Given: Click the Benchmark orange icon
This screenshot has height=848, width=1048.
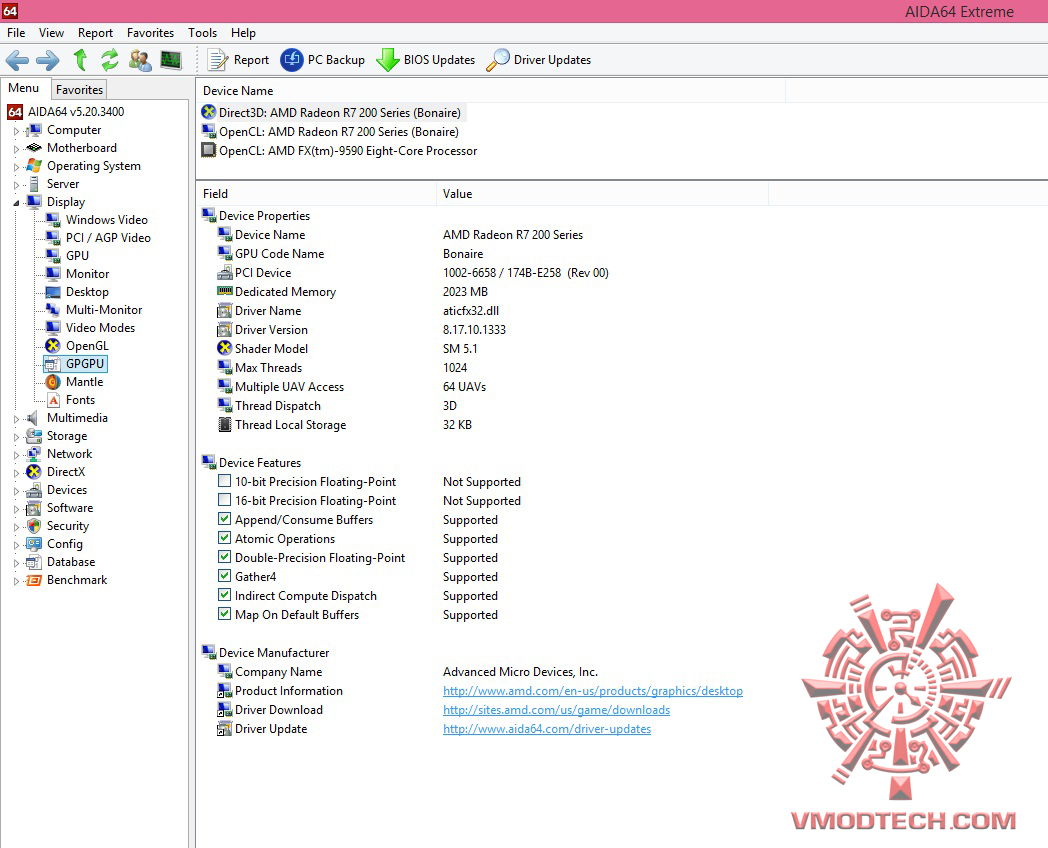Looking at the screenshot, I should (33, 580).
